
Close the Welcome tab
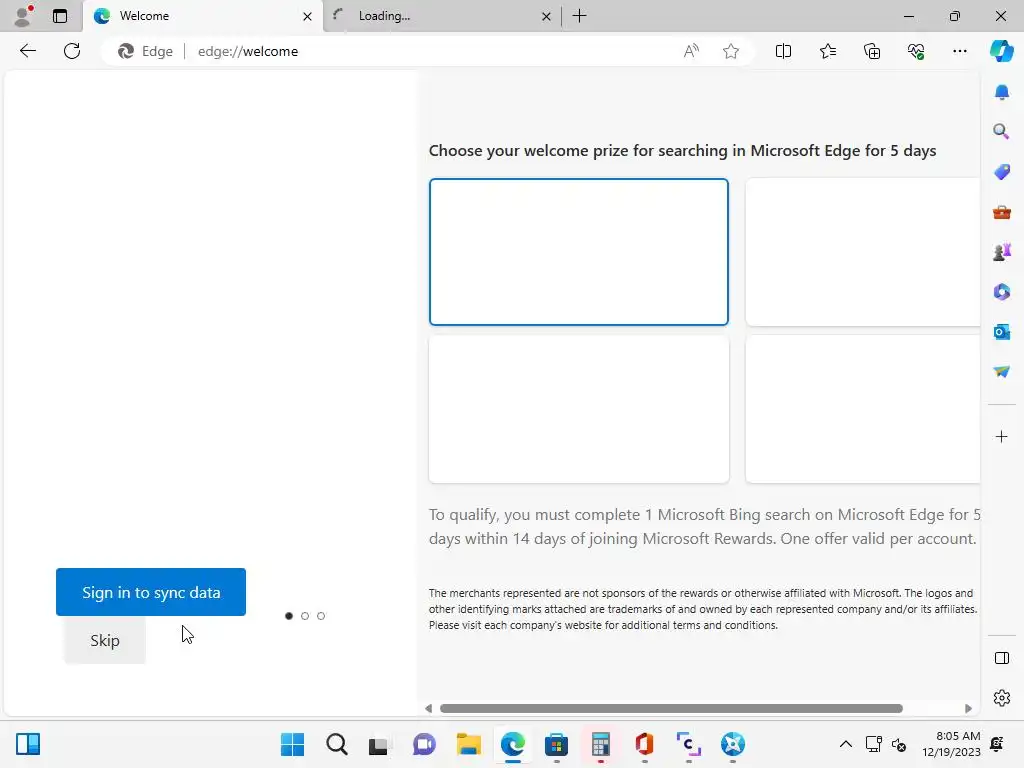click(x=308, y=16)
